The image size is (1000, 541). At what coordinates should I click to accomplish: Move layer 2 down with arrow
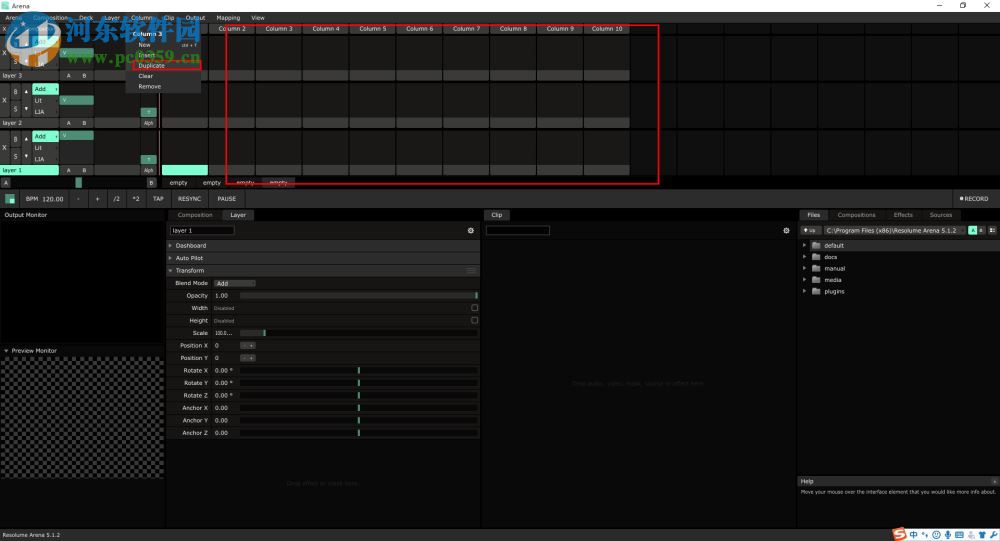pyautogui.click(x=26, y=108)
